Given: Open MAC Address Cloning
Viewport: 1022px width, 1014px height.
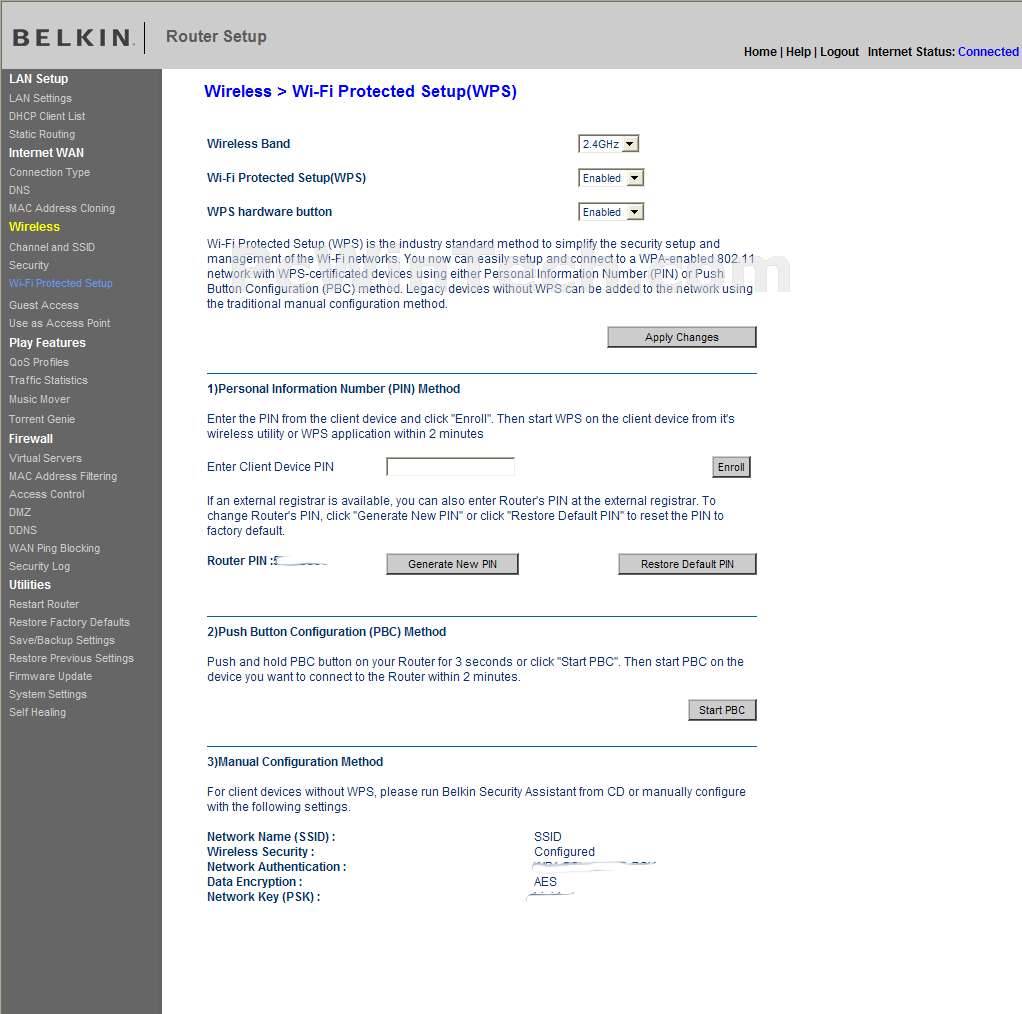Looking at the screenshot, I should pyautogui.click(x=62, y=209).
